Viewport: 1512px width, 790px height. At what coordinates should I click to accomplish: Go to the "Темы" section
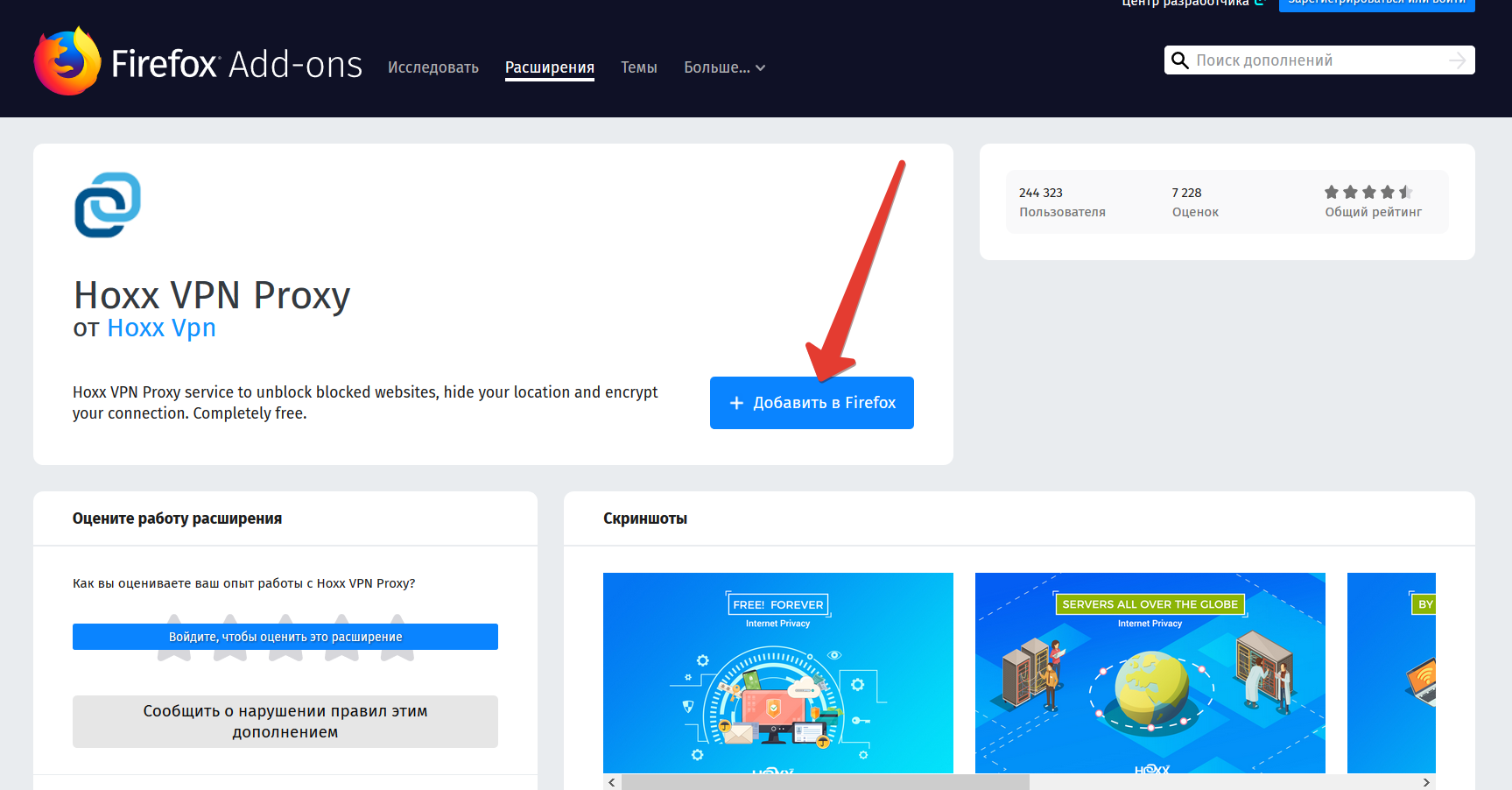coord(639,67)
